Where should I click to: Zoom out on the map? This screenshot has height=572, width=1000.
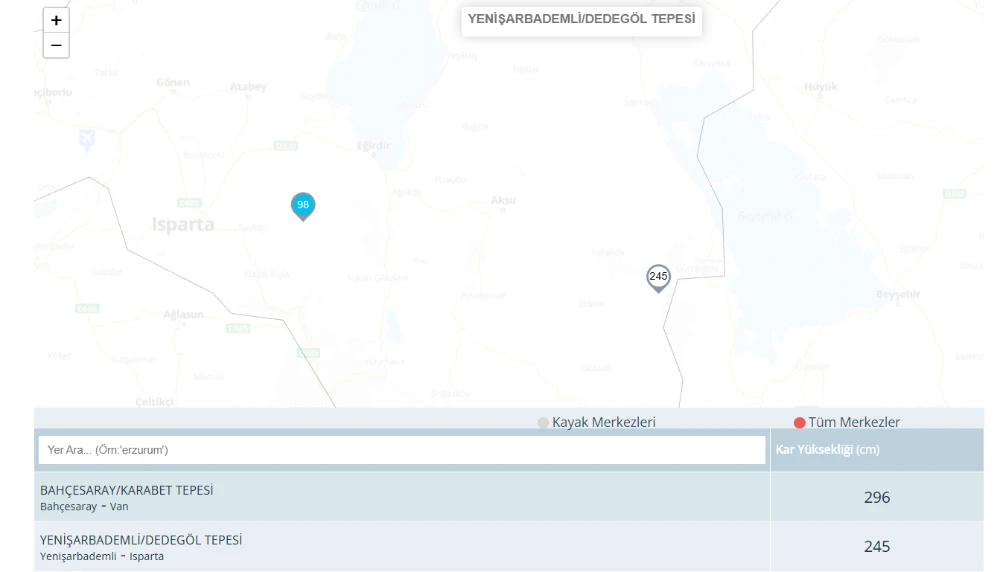(55, 45)
